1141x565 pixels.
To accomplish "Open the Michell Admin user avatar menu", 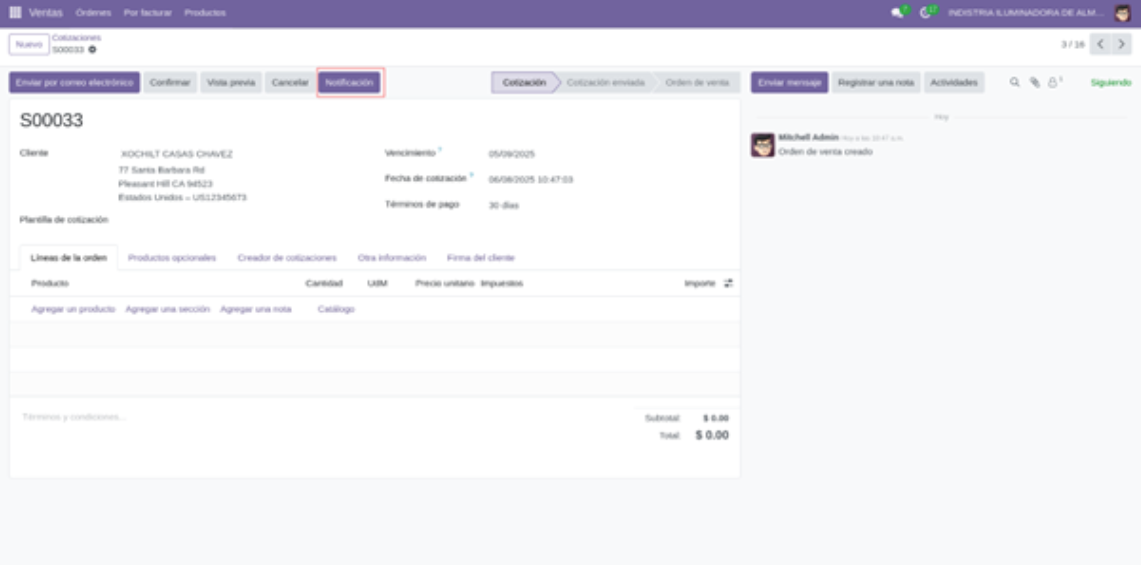I will 1122,12.
